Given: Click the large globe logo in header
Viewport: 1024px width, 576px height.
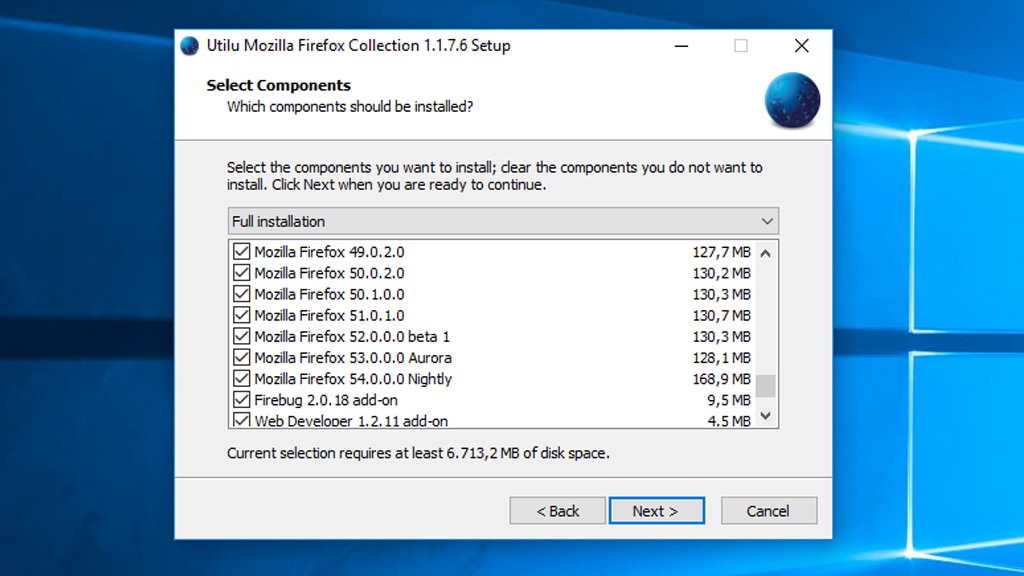Looking at the screenshot, I should (x=792, y=100).
